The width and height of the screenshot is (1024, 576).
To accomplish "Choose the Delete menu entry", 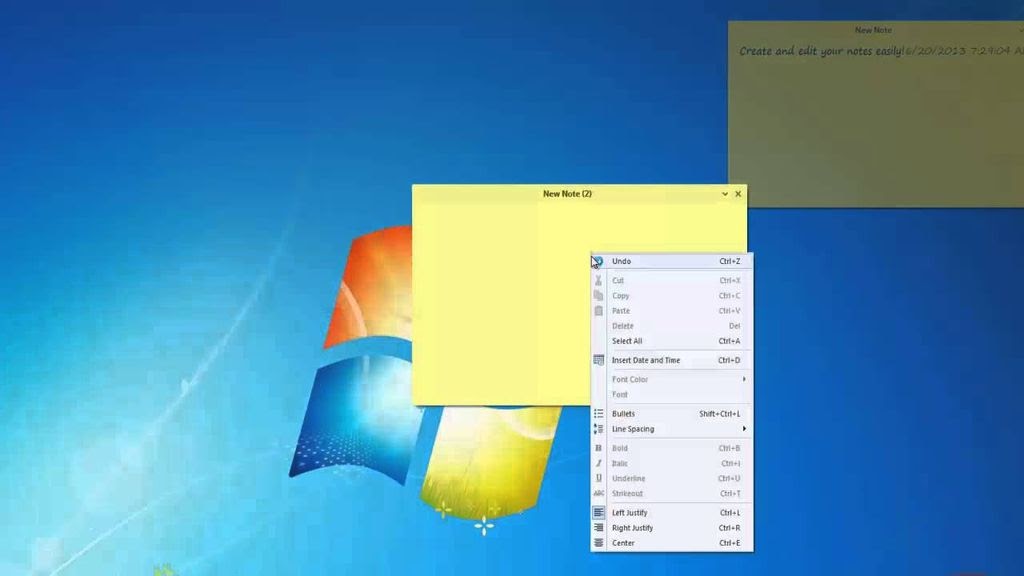I will coord(672,326).
